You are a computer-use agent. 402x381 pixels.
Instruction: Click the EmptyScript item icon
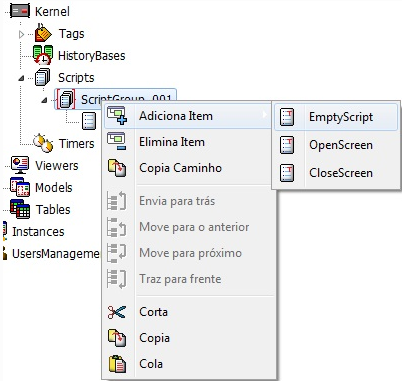[287, 117]
